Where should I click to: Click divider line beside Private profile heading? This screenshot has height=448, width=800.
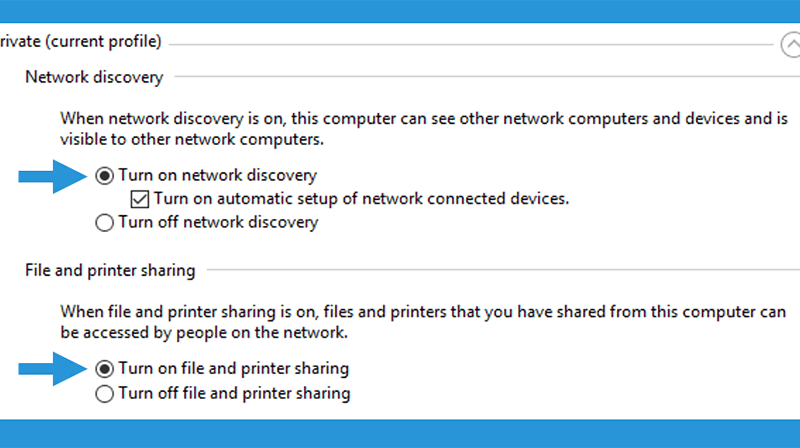tap(471, 45)
